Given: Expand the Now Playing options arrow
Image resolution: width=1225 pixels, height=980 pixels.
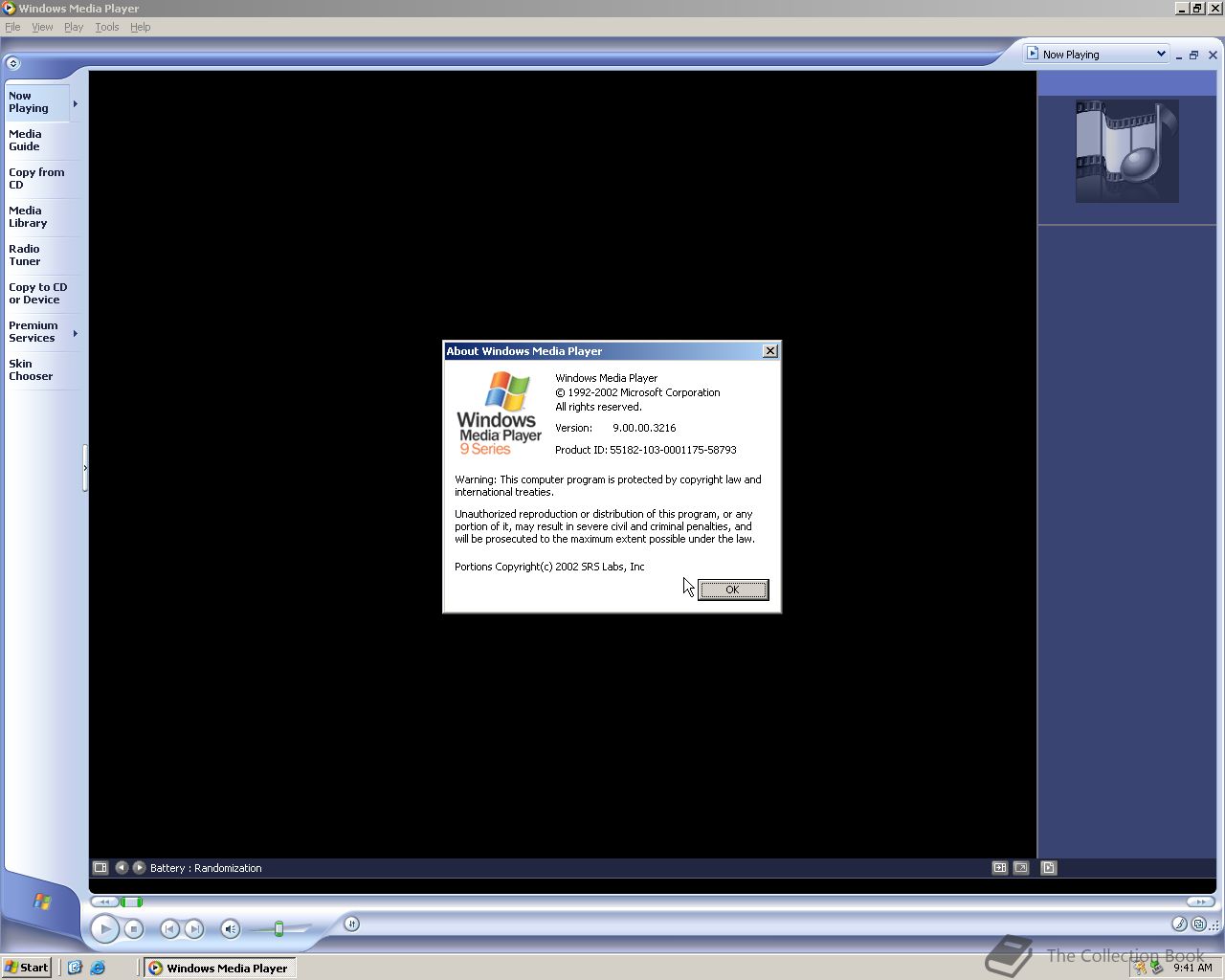Looking at the screenshot, I should pos(76,103).
